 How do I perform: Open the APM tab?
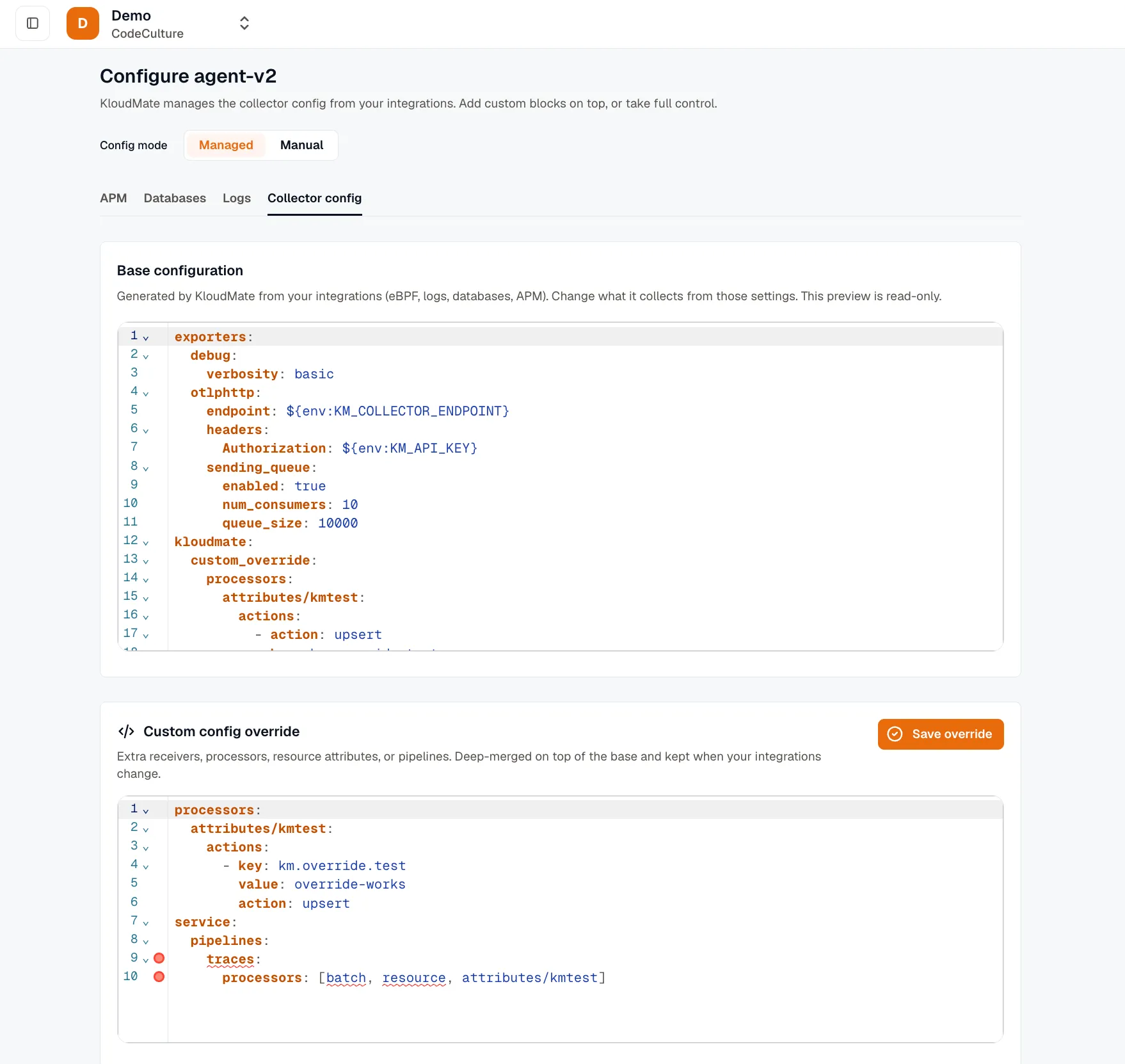click(113, 198)
